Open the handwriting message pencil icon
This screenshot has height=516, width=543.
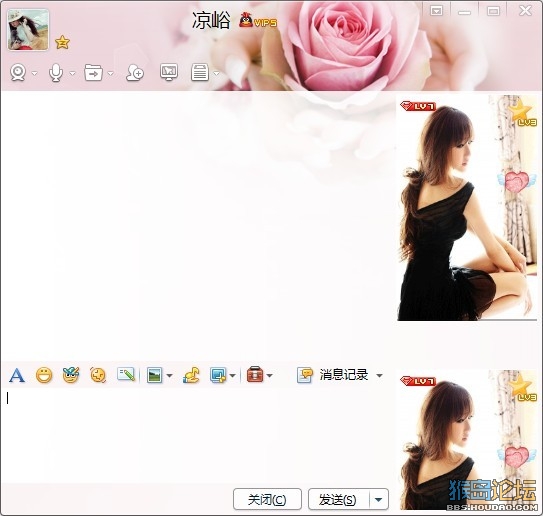[x=126, y=374]
